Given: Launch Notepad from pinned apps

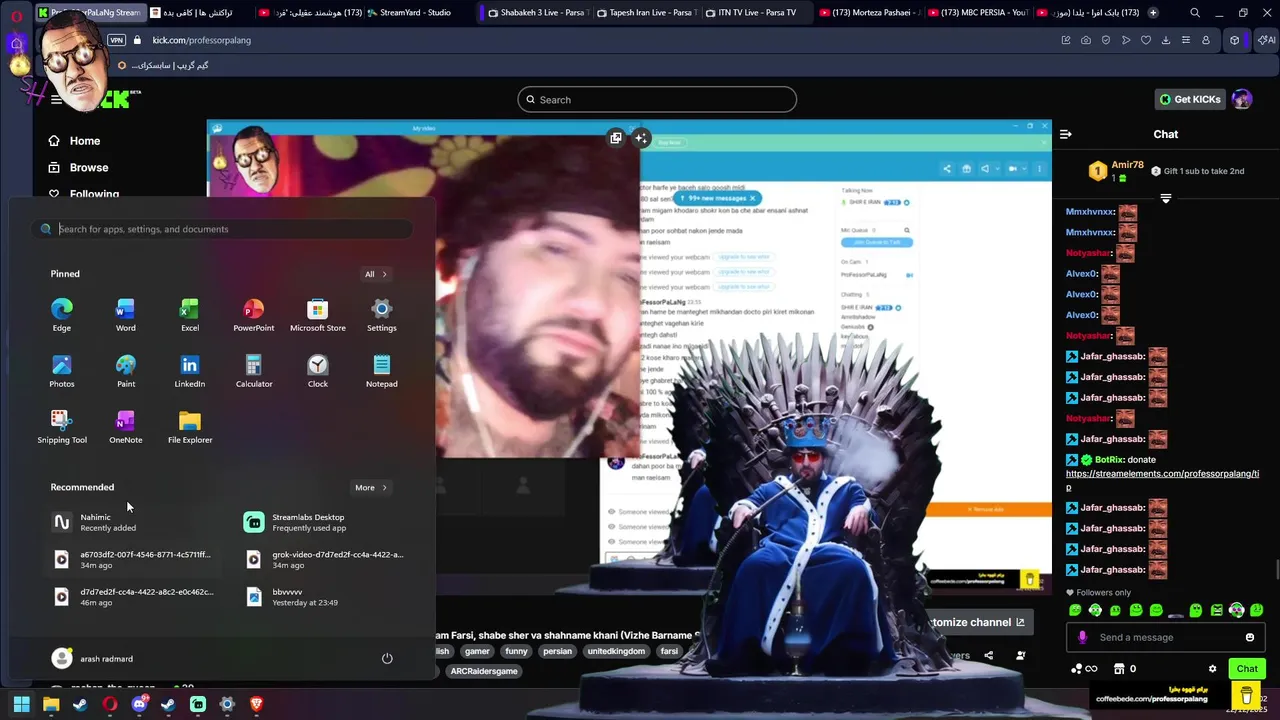Looking at the screenshot, I should point(381,370).
